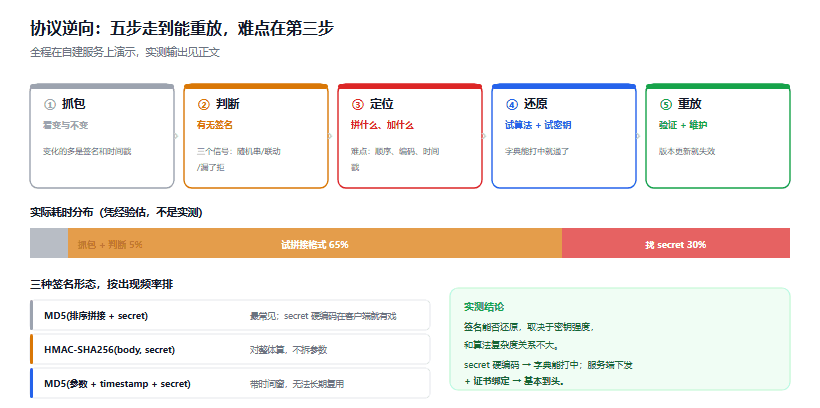Click the circled number ③ icon beside 定位

pos(357,105)
